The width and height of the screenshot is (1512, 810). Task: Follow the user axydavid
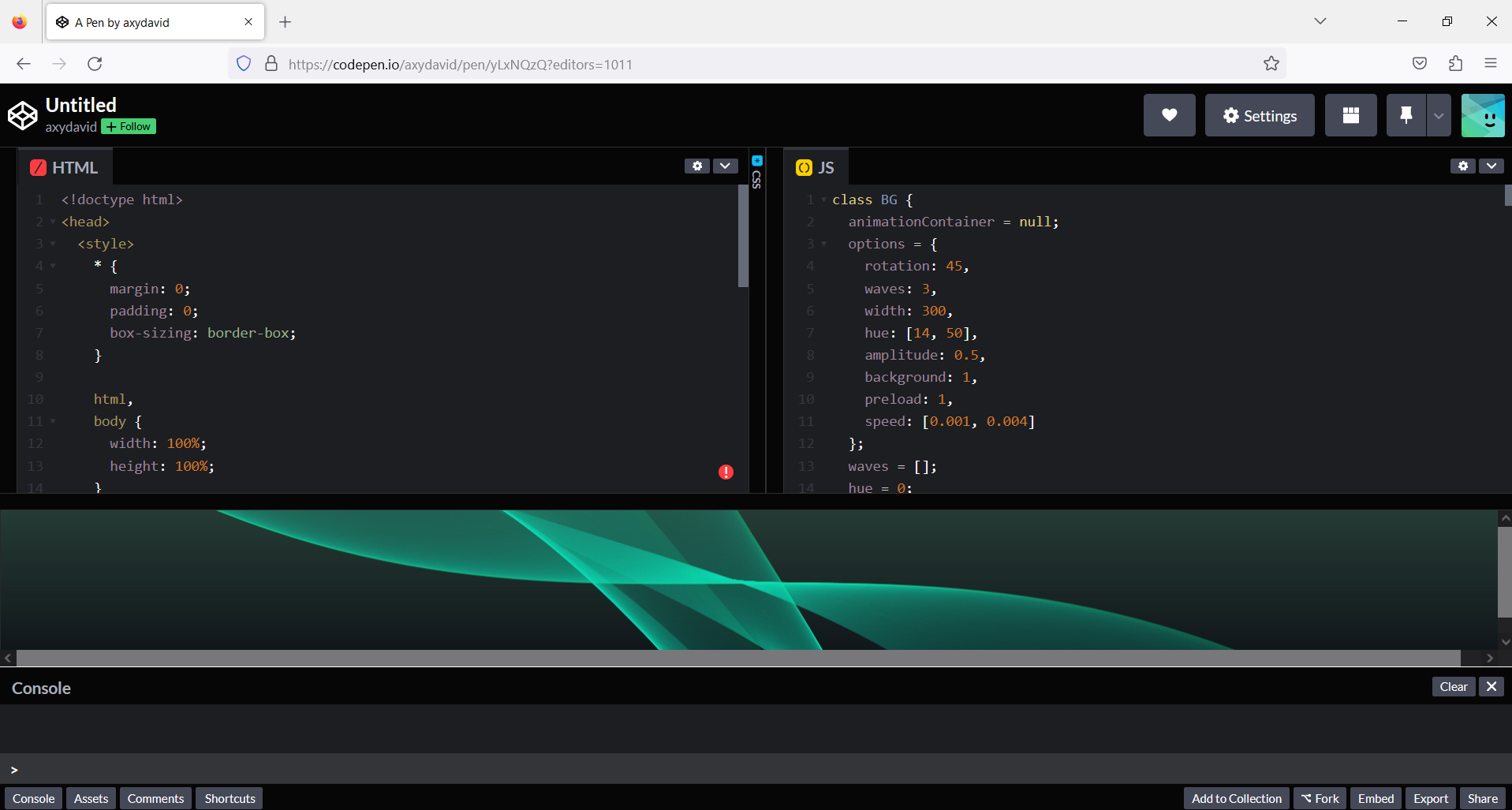point(128,126)
